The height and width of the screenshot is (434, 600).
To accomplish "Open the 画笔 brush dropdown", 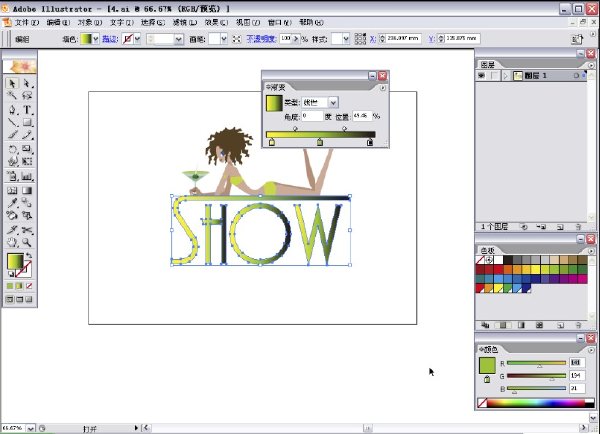I will [x=224, y=39].
